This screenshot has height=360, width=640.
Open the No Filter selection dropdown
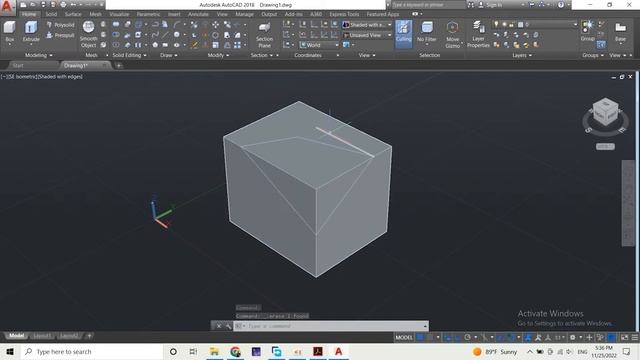click(x=427, y=32)
